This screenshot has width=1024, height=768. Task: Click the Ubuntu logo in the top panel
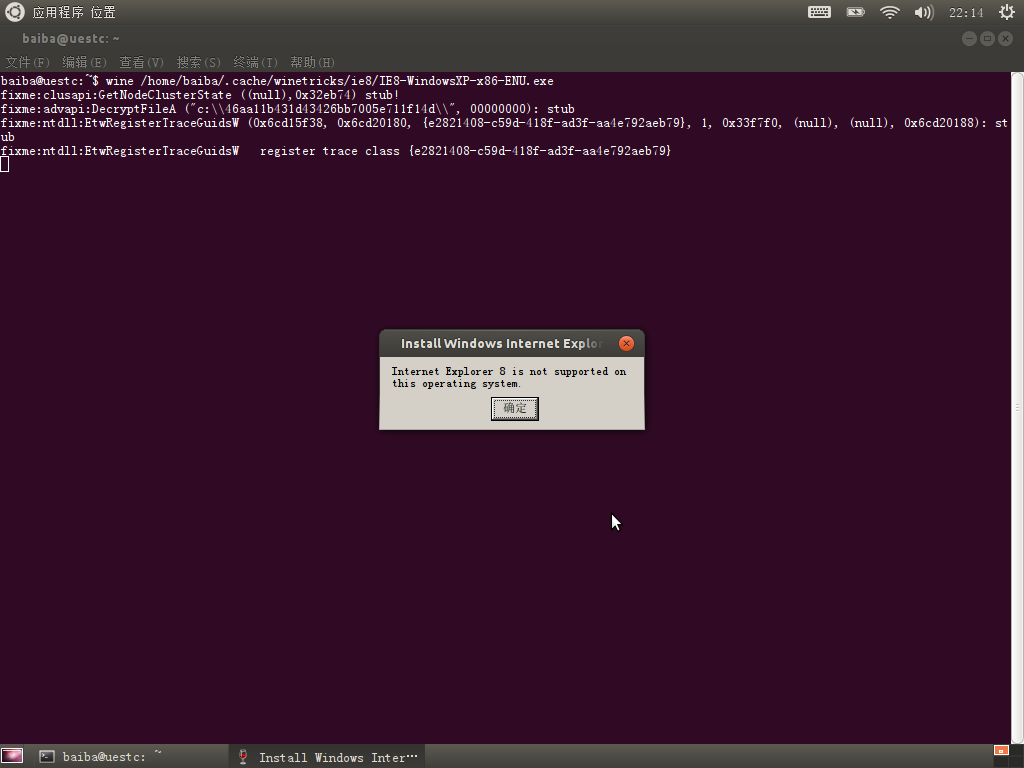[14, 12]
